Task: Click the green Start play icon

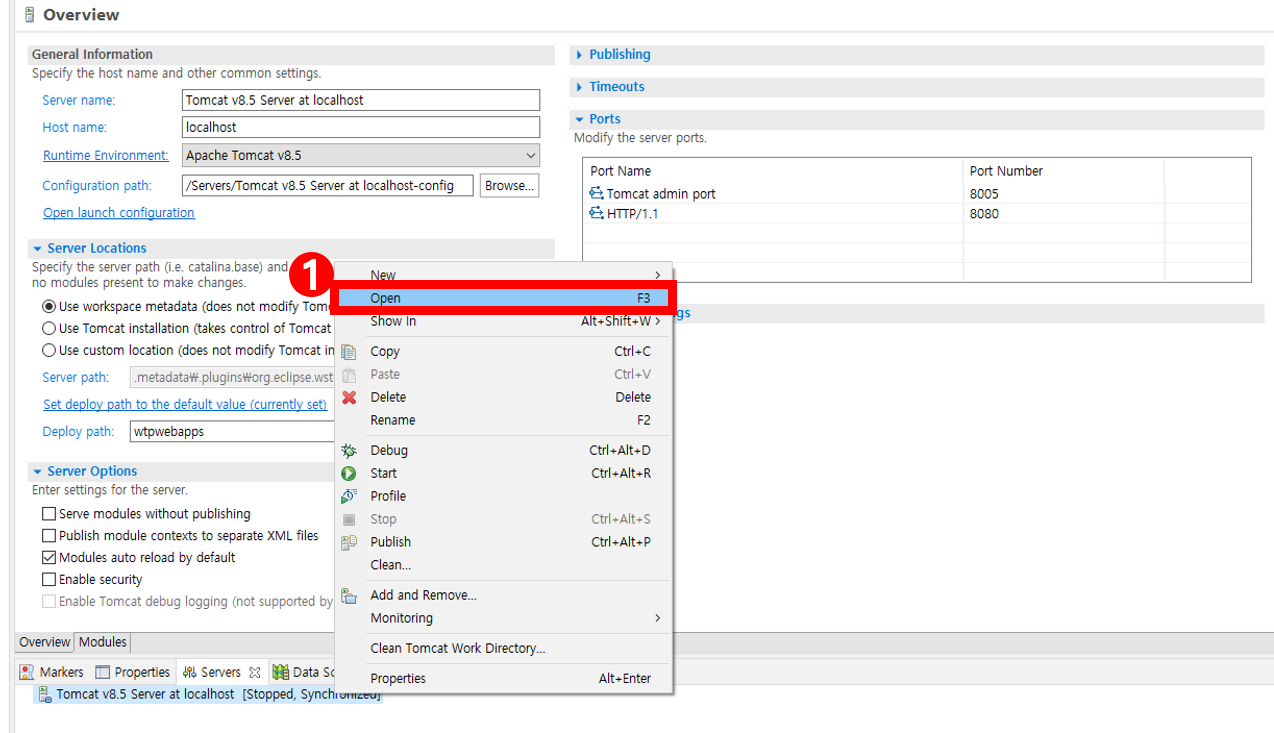Action: point(349,473)
